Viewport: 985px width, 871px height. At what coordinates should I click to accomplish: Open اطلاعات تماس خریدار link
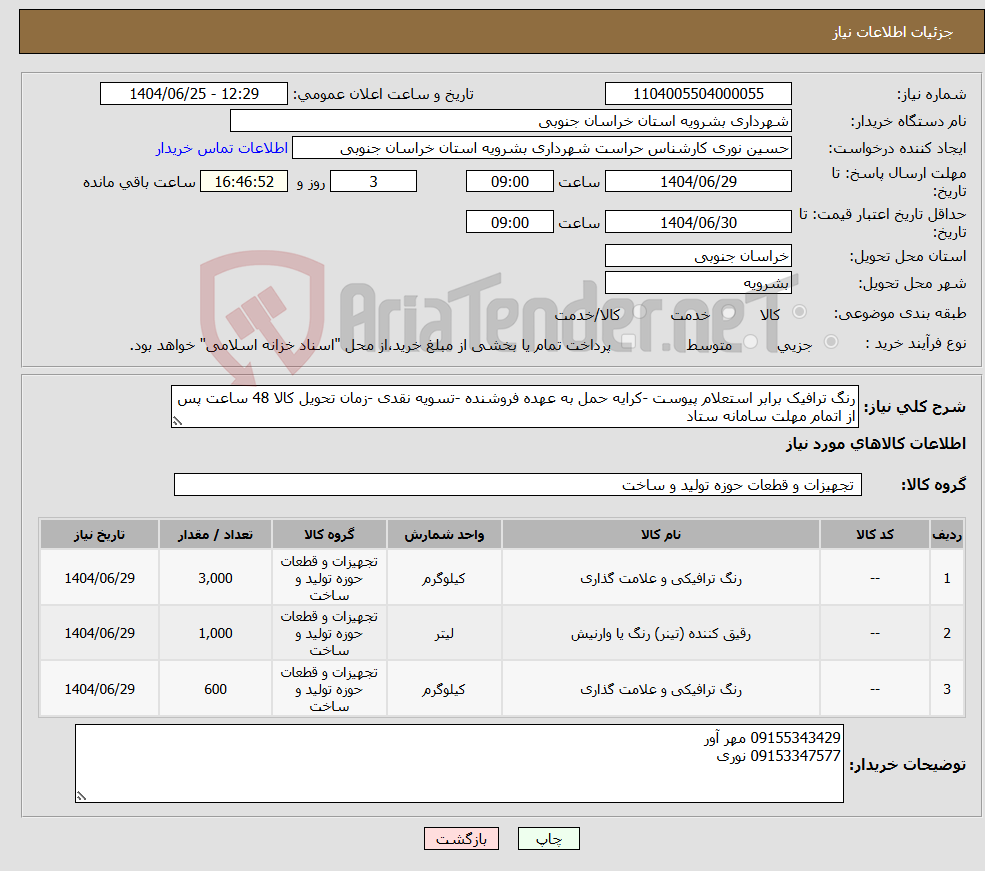pos(222,148)
